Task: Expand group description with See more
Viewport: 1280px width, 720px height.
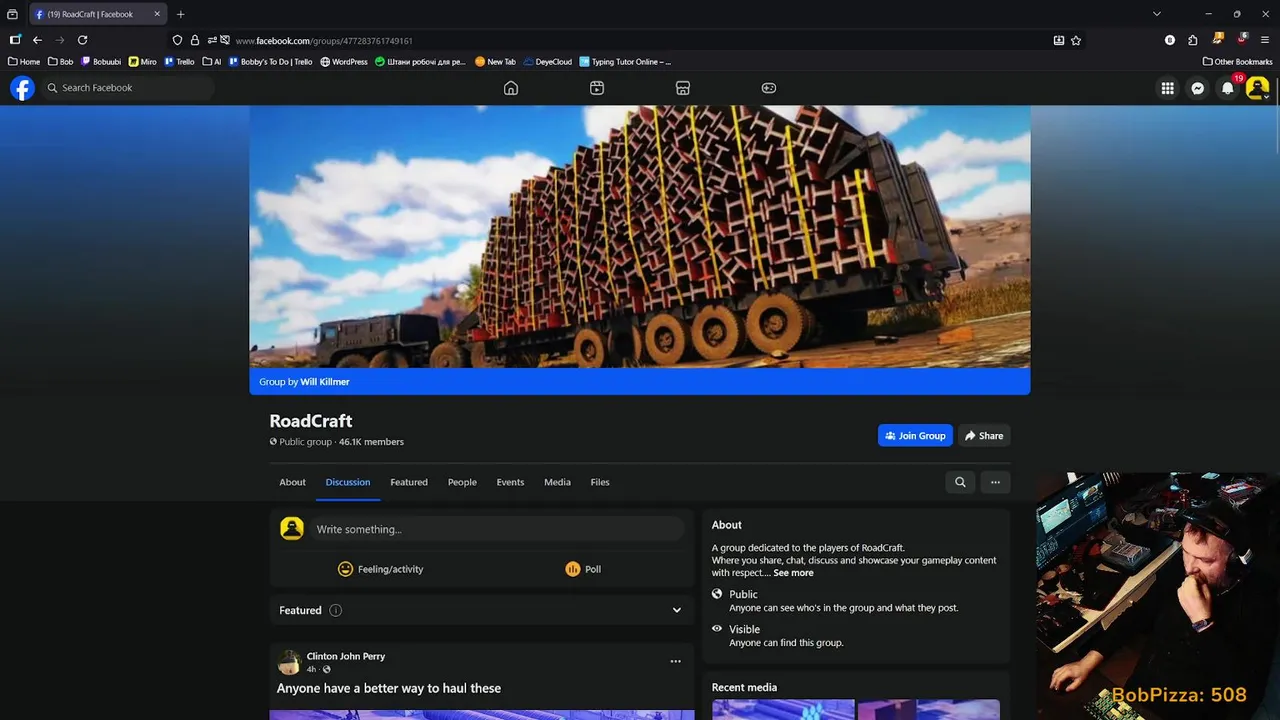Action: [x=793, y=573]
